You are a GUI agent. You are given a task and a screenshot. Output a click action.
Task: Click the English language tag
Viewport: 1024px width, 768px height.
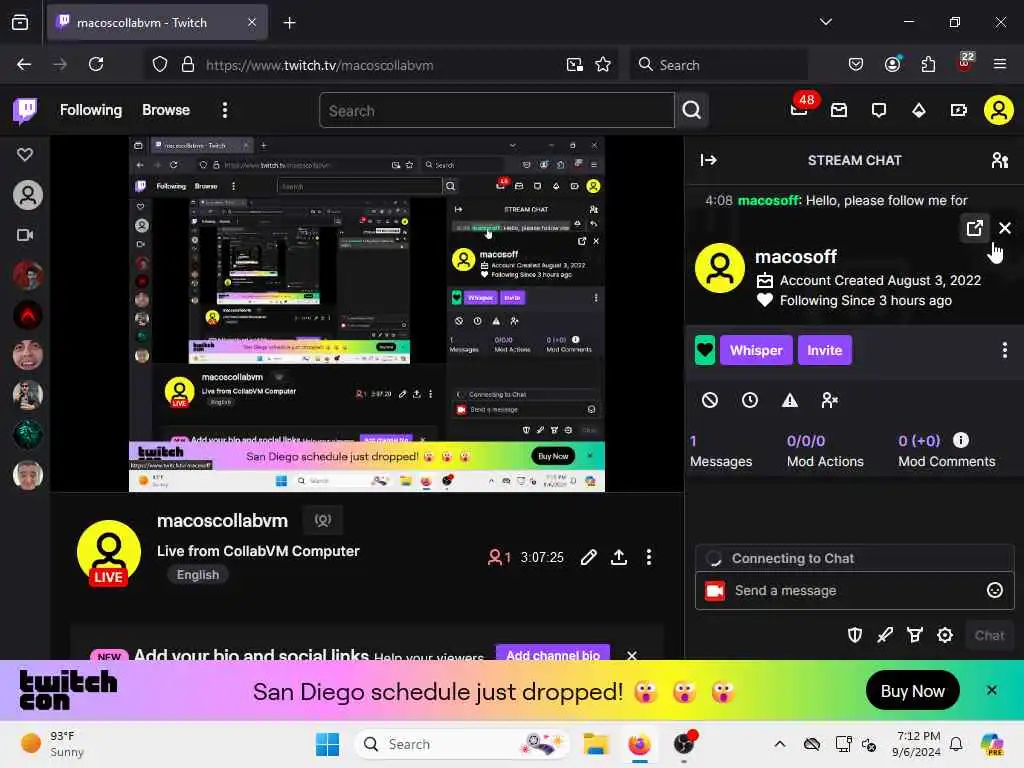(x=198, y=575)
